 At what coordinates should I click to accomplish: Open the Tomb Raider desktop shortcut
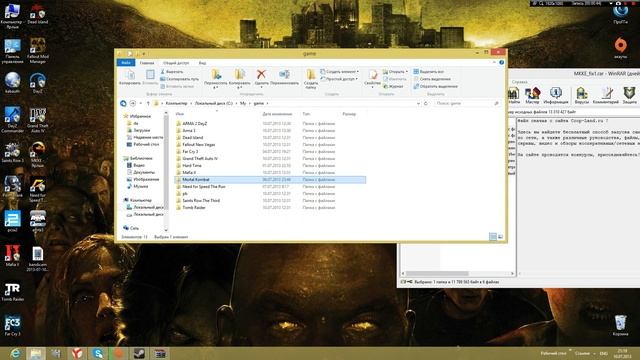[12, 292]
